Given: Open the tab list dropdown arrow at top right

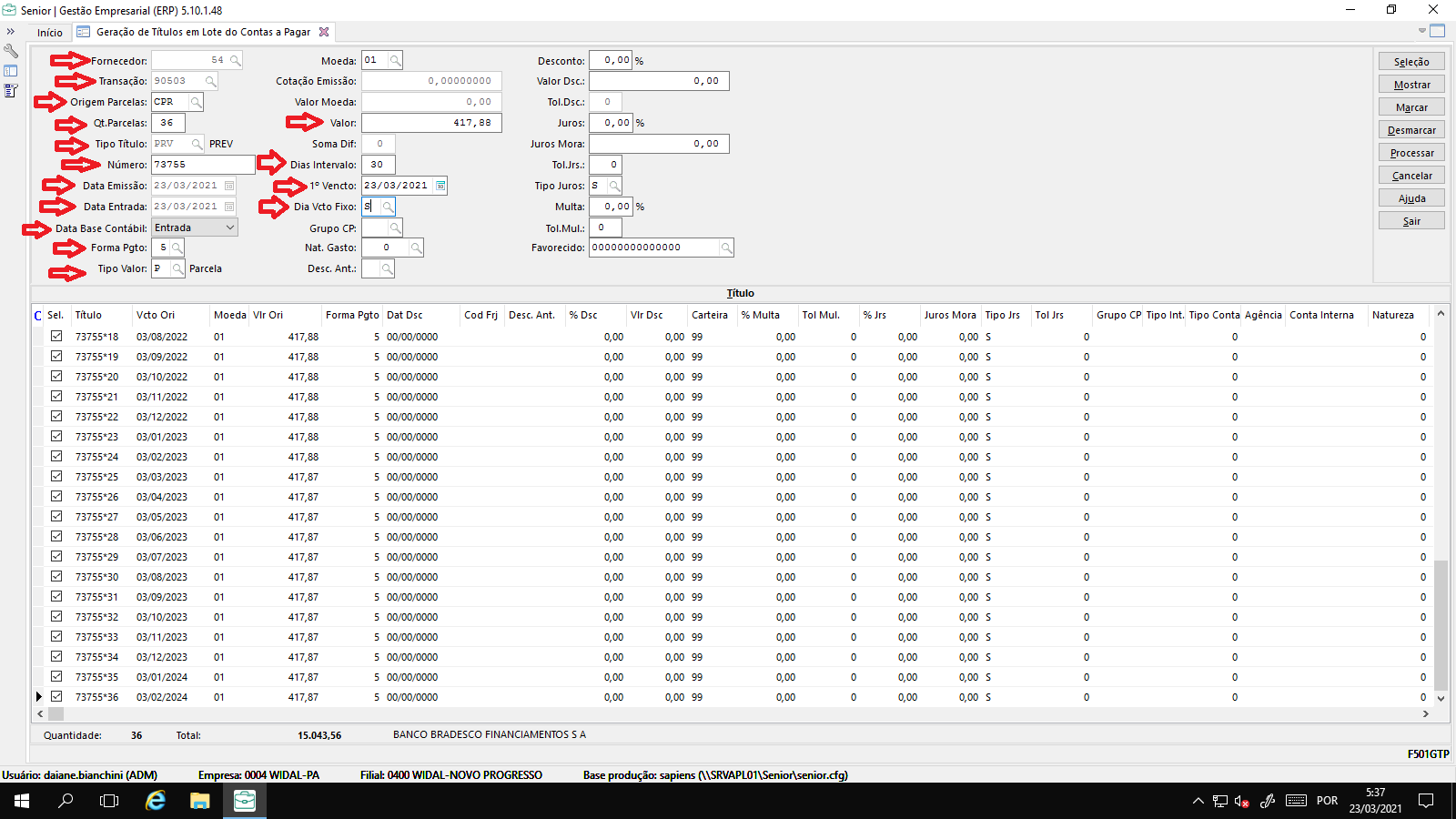Looking at the screenshot, I should pyautogui.click(x=1422, y=31).
